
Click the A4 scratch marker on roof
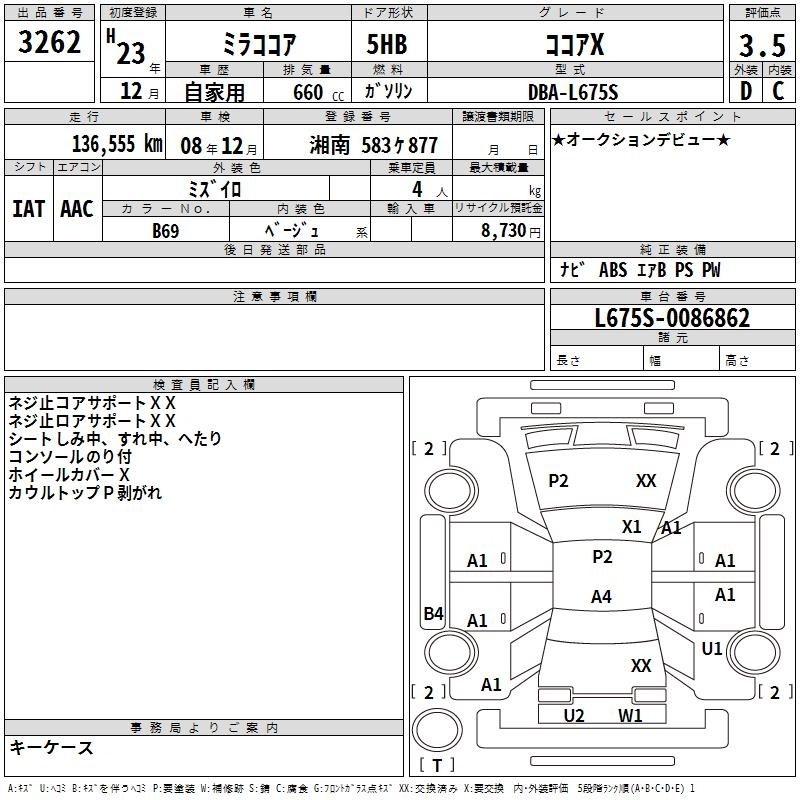coord(601,597)
